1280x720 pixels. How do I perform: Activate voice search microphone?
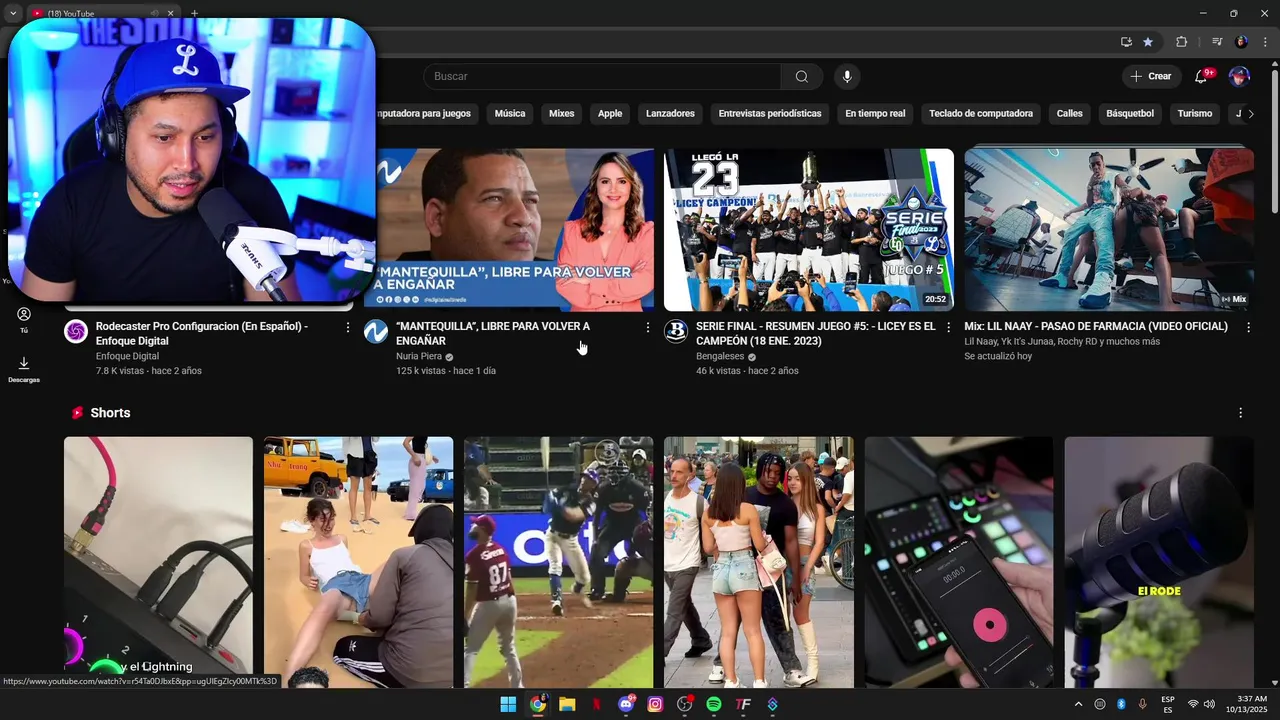pyautogui.click(x=847, y=77)
